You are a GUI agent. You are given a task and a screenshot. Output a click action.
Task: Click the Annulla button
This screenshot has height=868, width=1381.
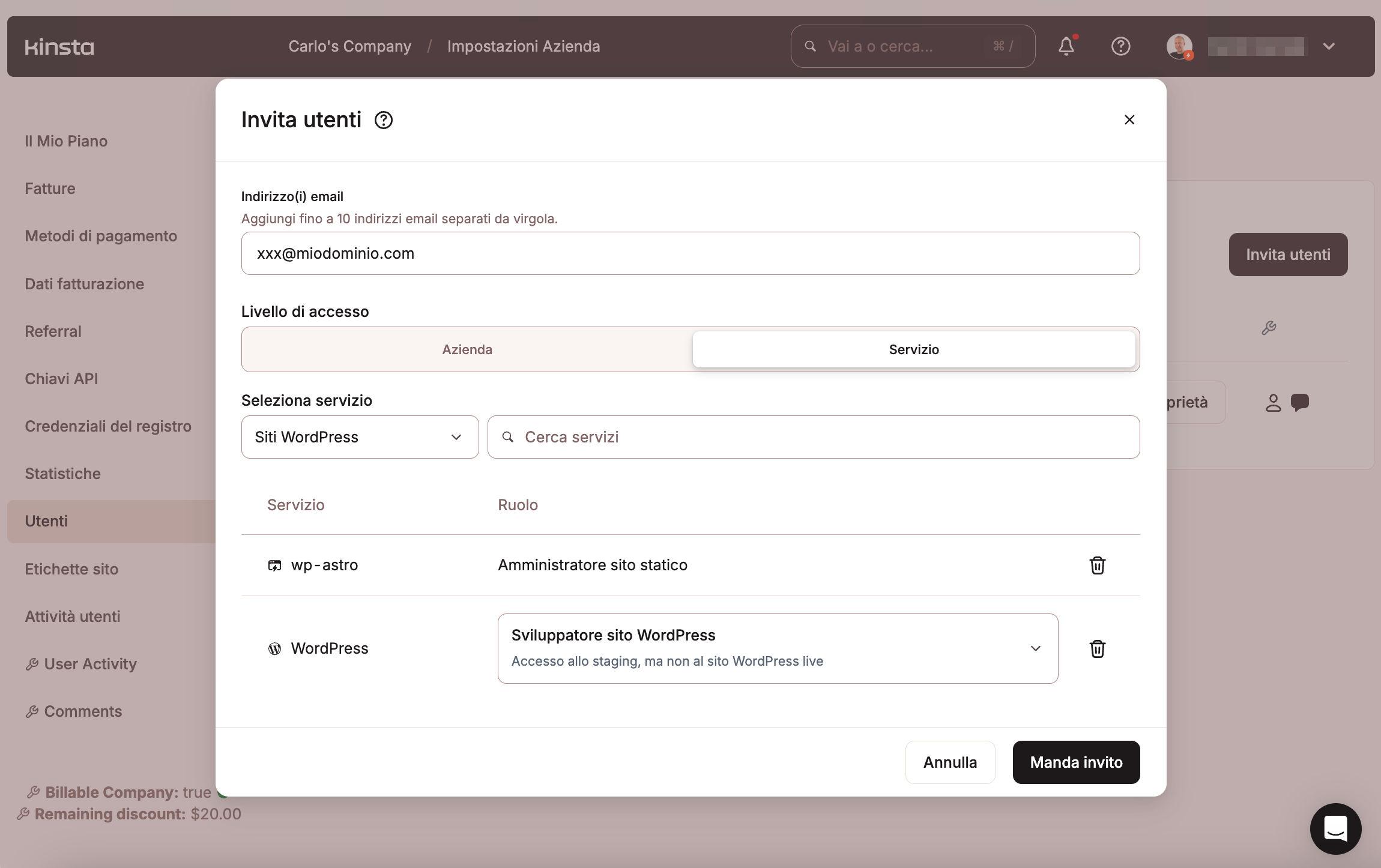949,762
